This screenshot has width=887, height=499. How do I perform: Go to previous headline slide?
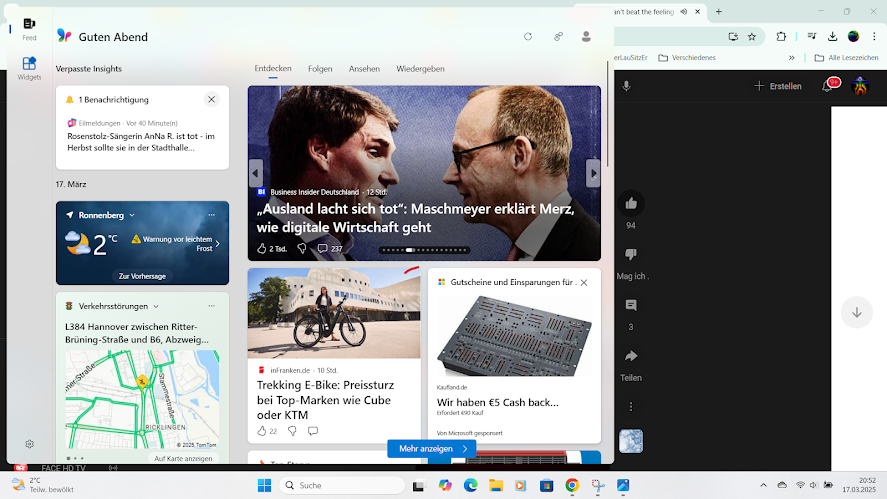(x=255, y=173)
